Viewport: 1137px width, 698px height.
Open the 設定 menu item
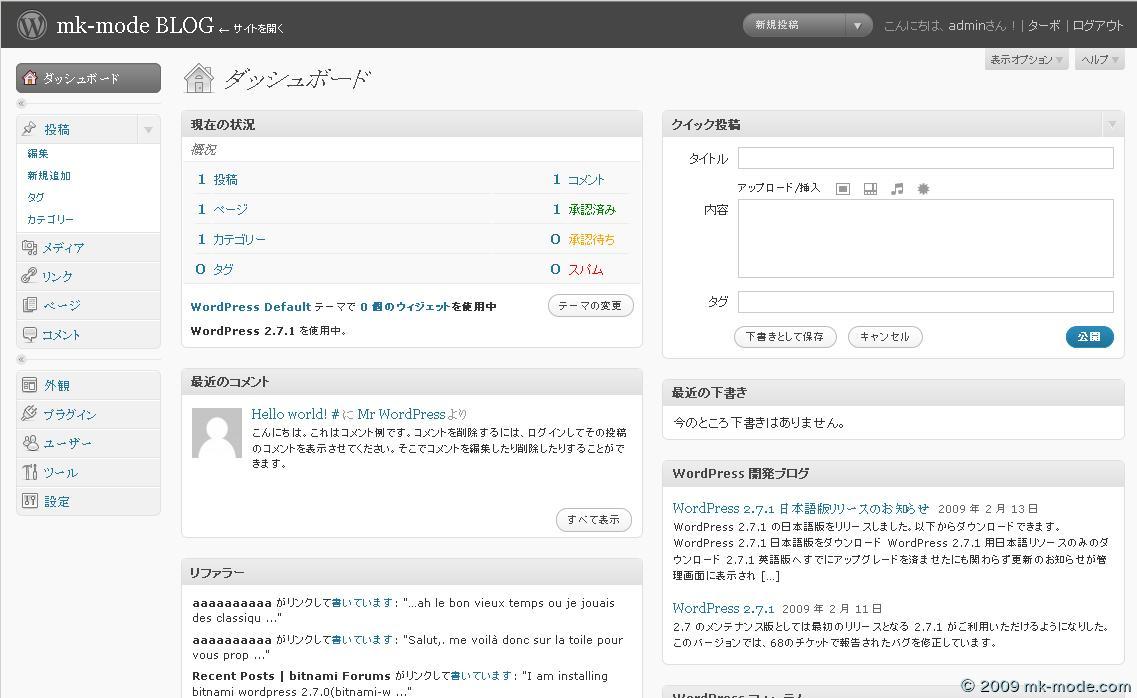pos(57,502)
